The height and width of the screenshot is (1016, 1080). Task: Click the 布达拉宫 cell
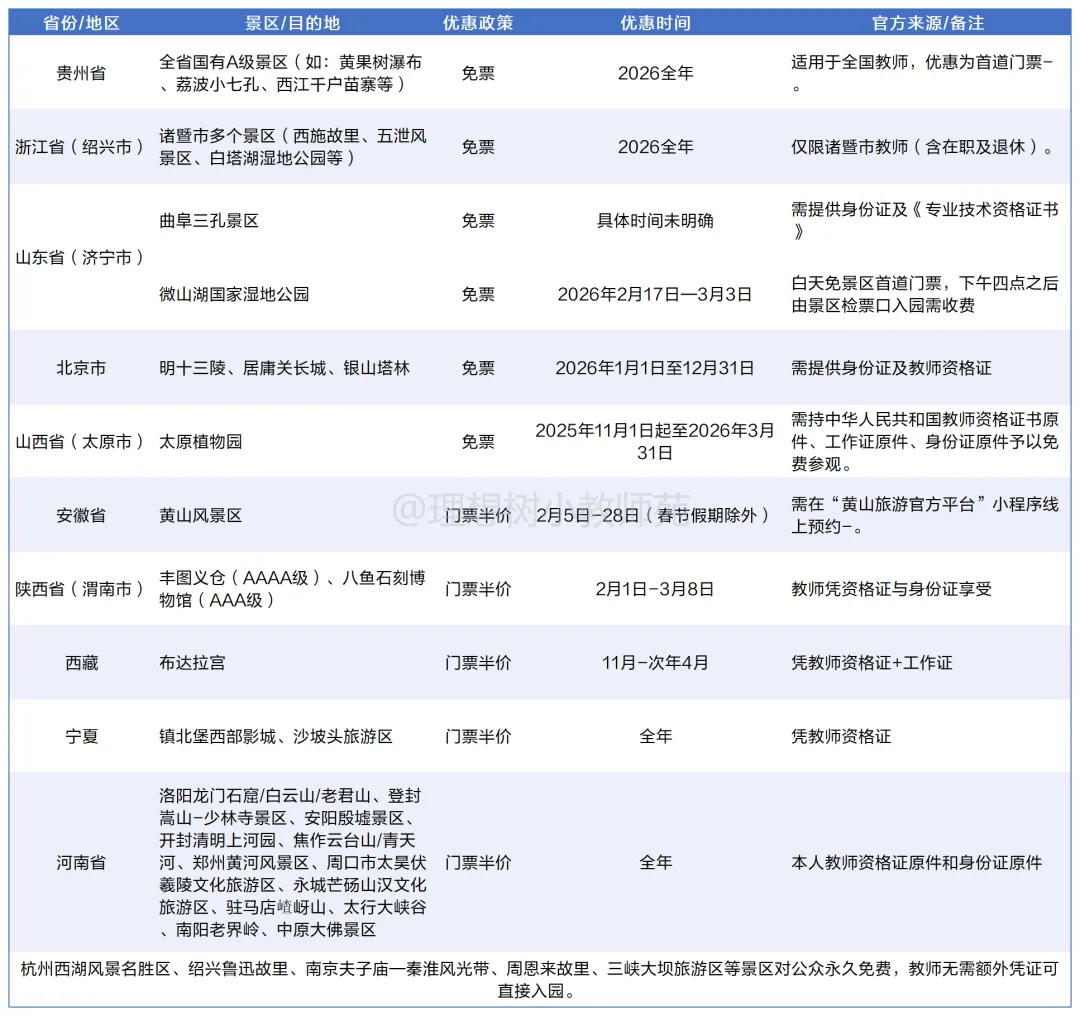tap(192, 663)
